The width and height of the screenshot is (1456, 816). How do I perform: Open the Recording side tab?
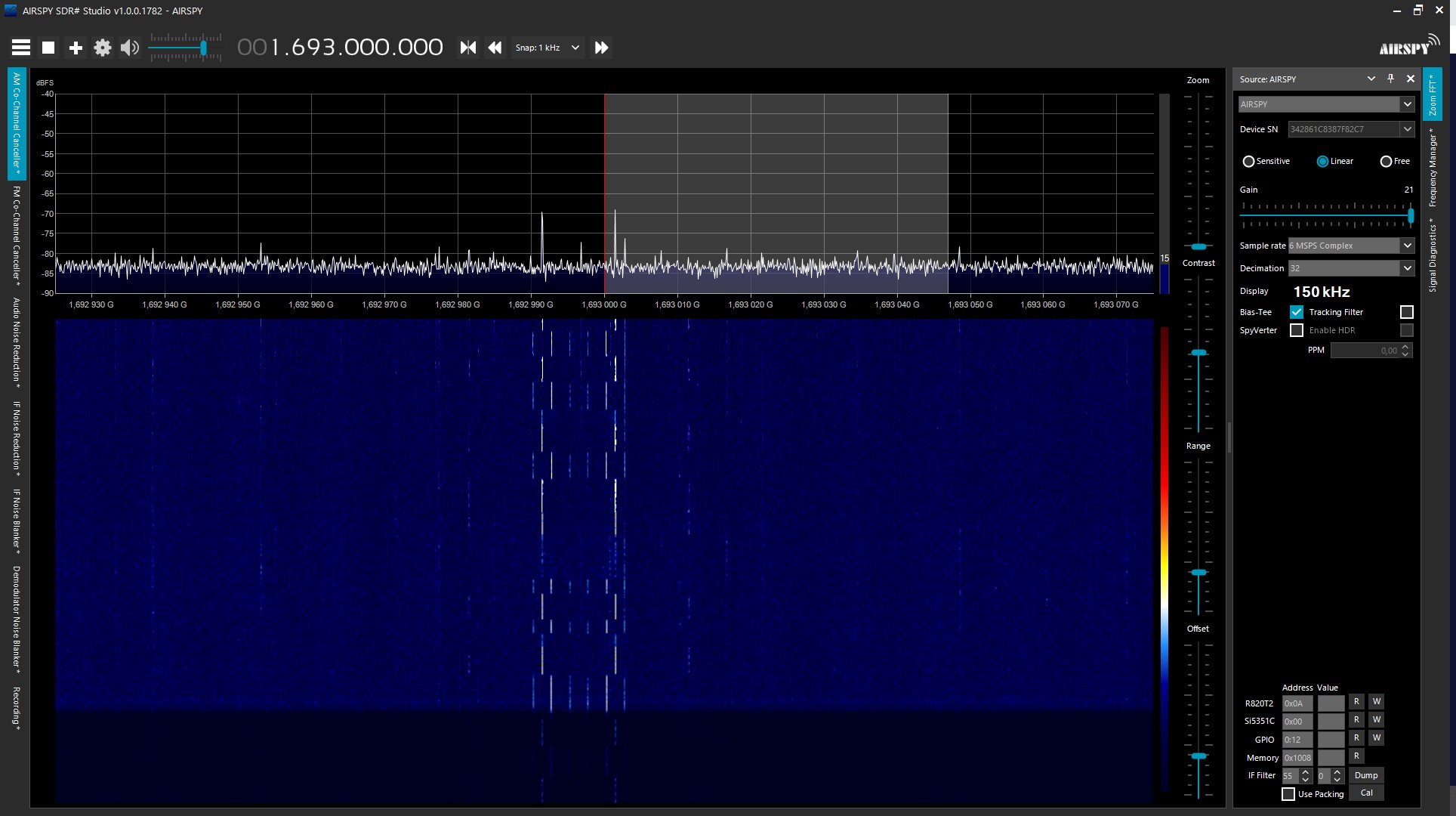pyautogui.click(x=17, y=708)
